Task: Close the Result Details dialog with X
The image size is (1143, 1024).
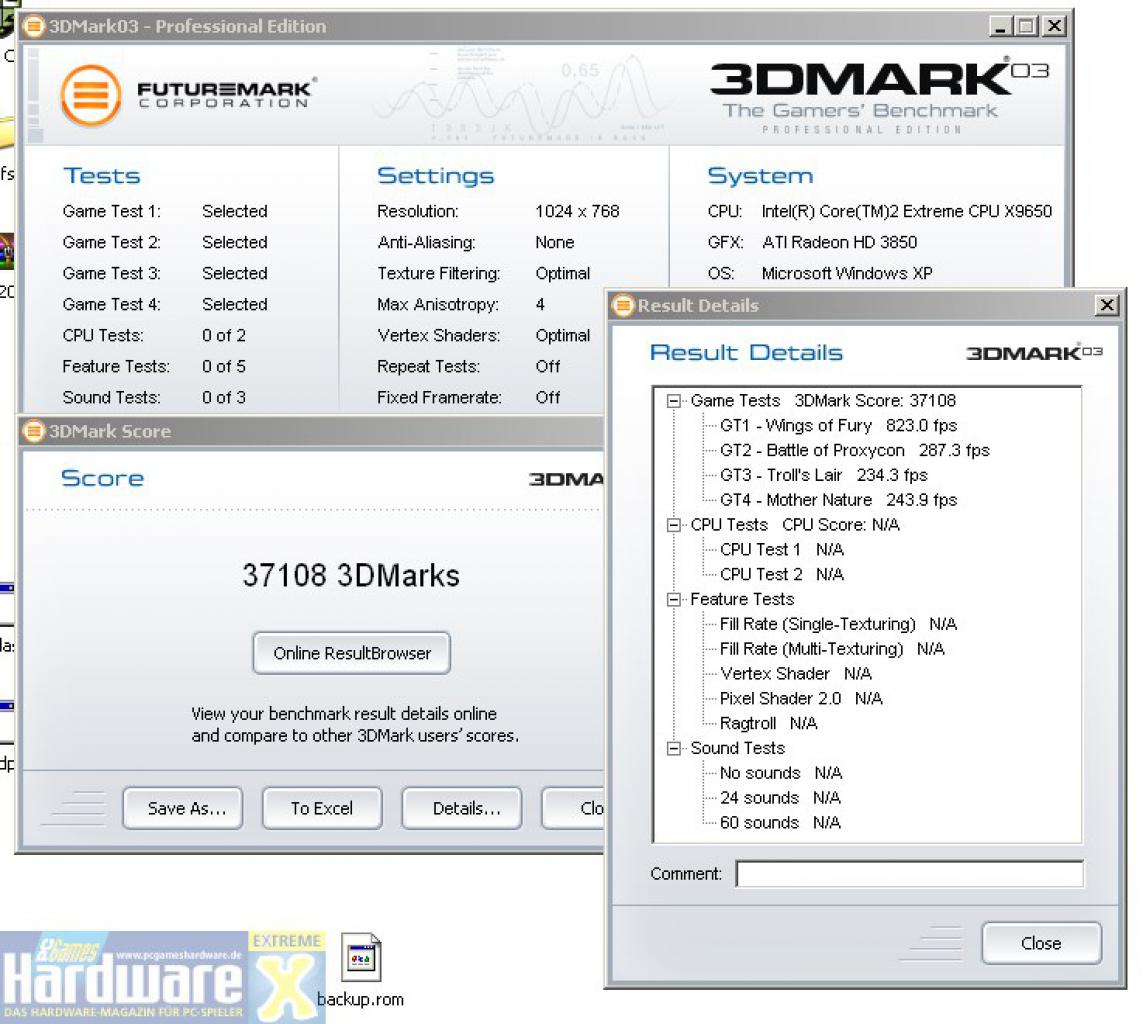Action: click(1107, 305)
